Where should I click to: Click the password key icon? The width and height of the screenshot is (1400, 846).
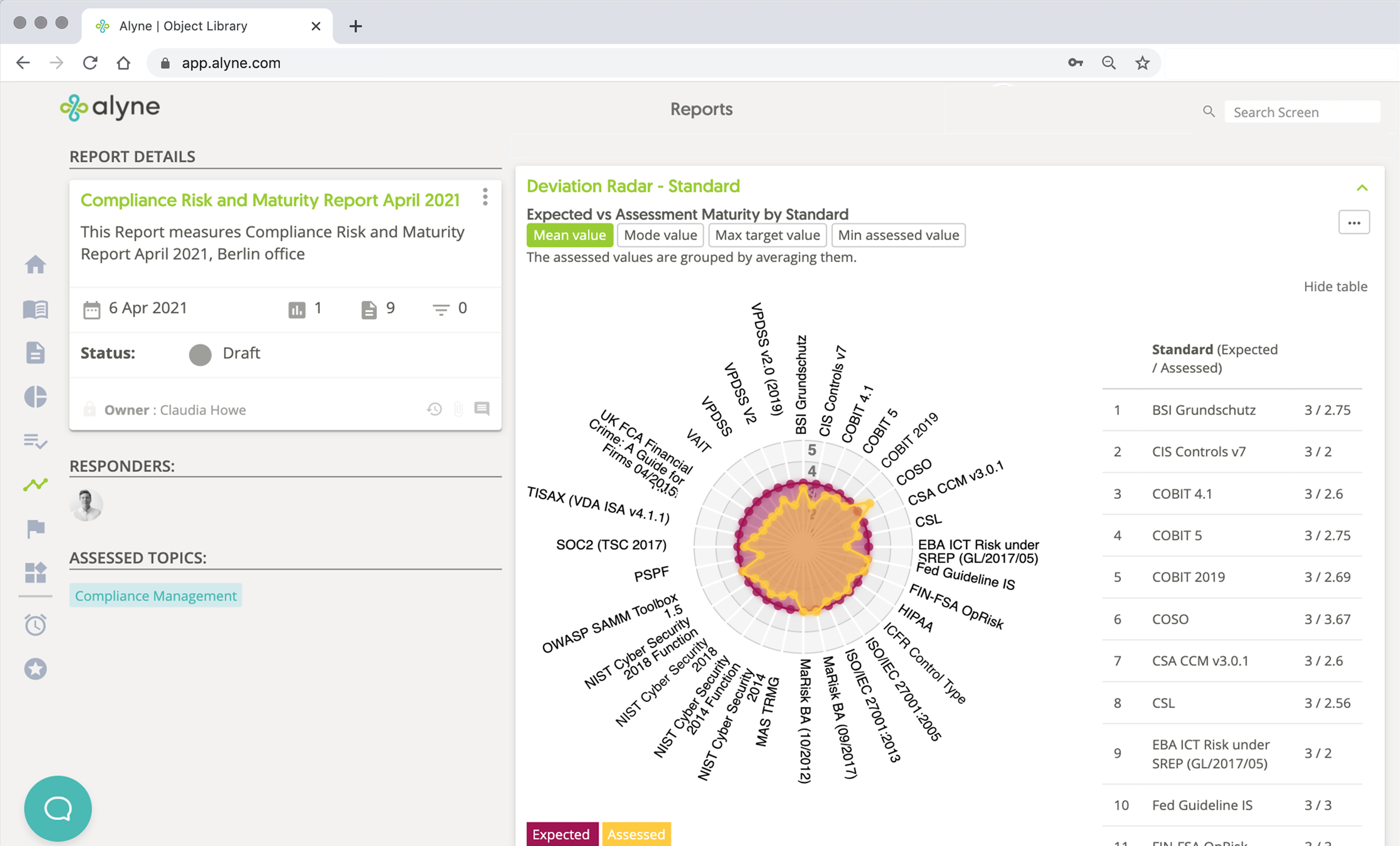tap(1075, 63)
